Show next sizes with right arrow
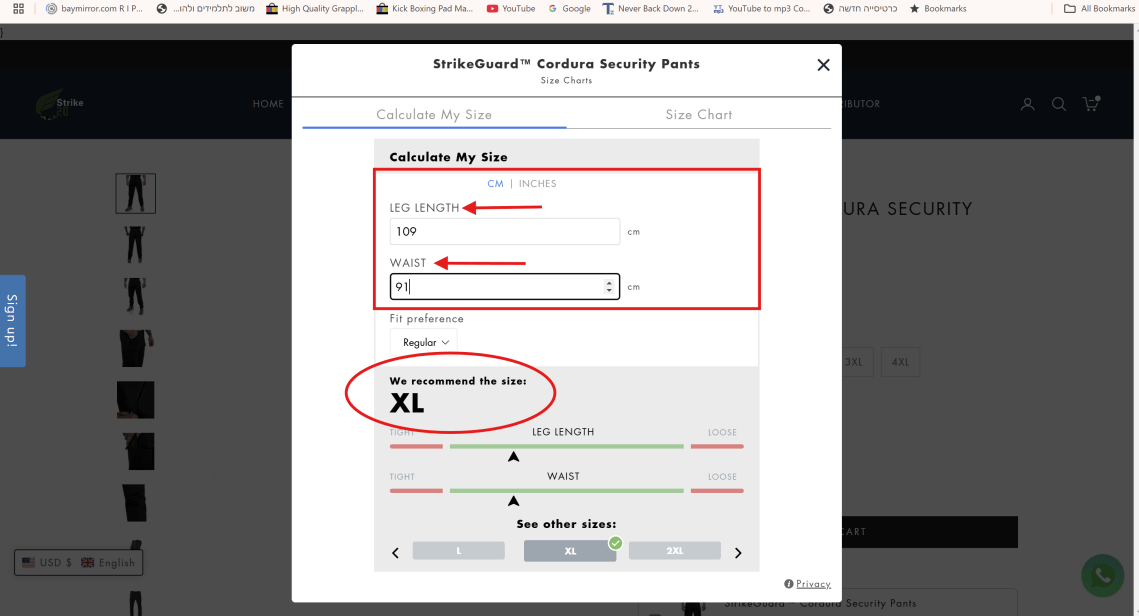 738,553
